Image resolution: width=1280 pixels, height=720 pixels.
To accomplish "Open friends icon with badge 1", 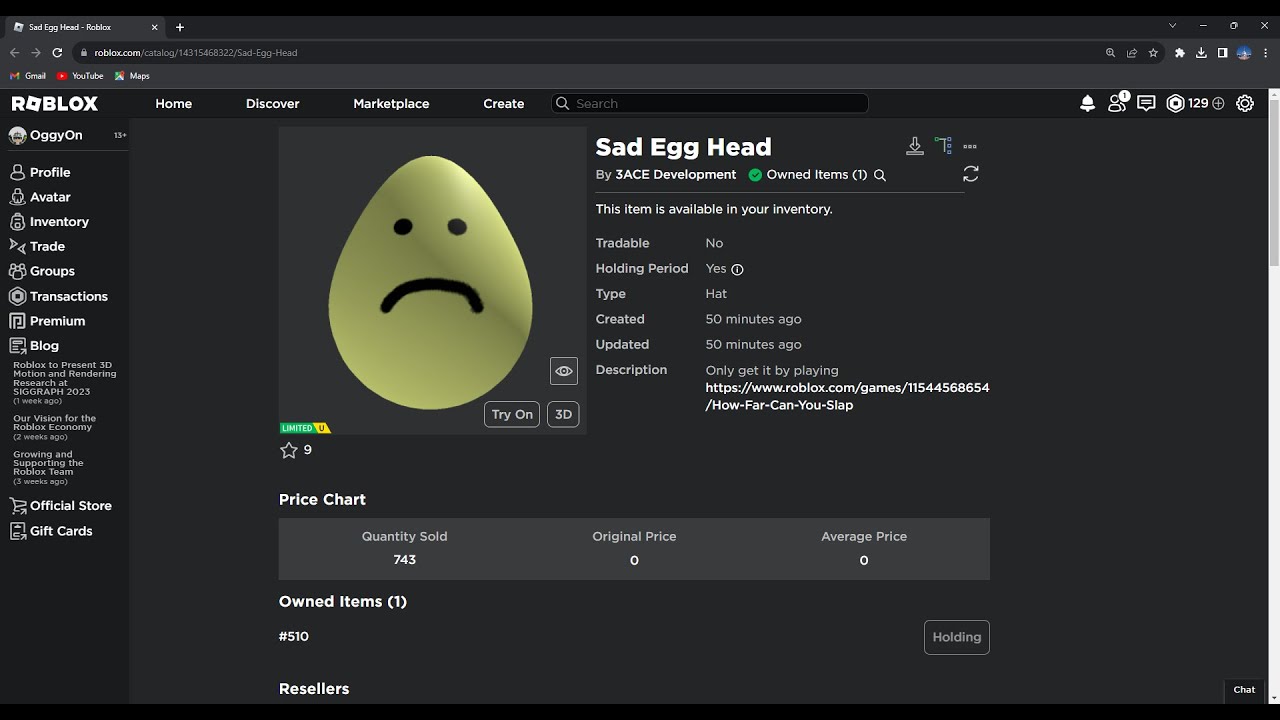I will 1118,103.
